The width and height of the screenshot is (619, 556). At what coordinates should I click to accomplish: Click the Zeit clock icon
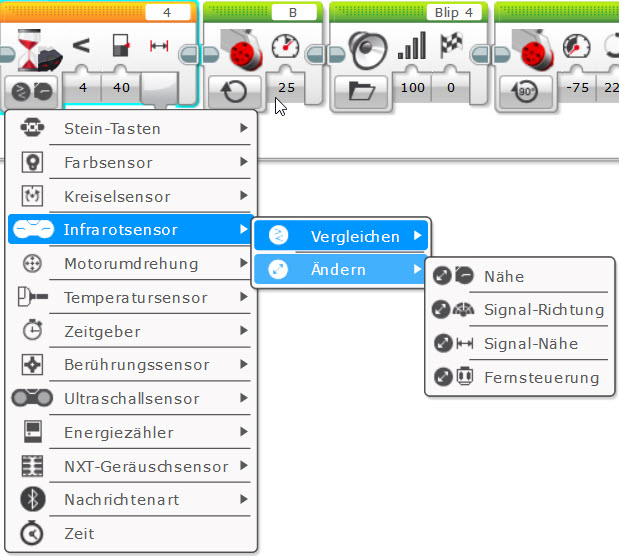click(x=32, y=533)
